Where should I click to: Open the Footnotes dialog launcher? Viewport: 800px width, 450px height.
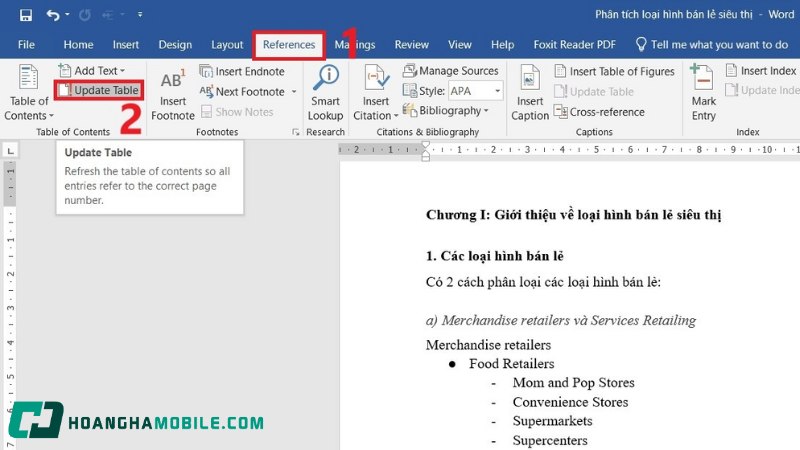click(295, 132)
